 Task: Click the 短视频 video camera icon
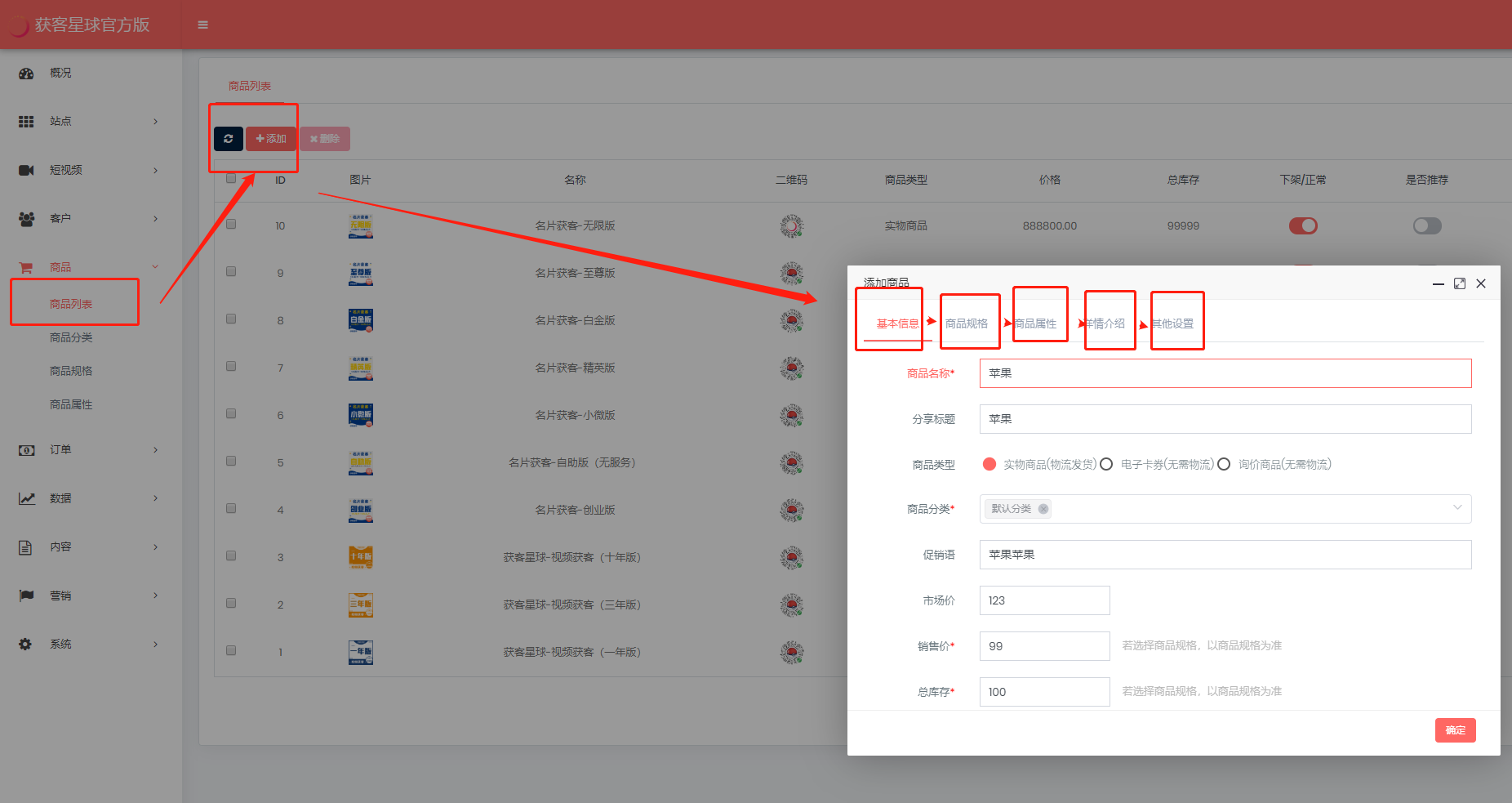click(26, 170)
